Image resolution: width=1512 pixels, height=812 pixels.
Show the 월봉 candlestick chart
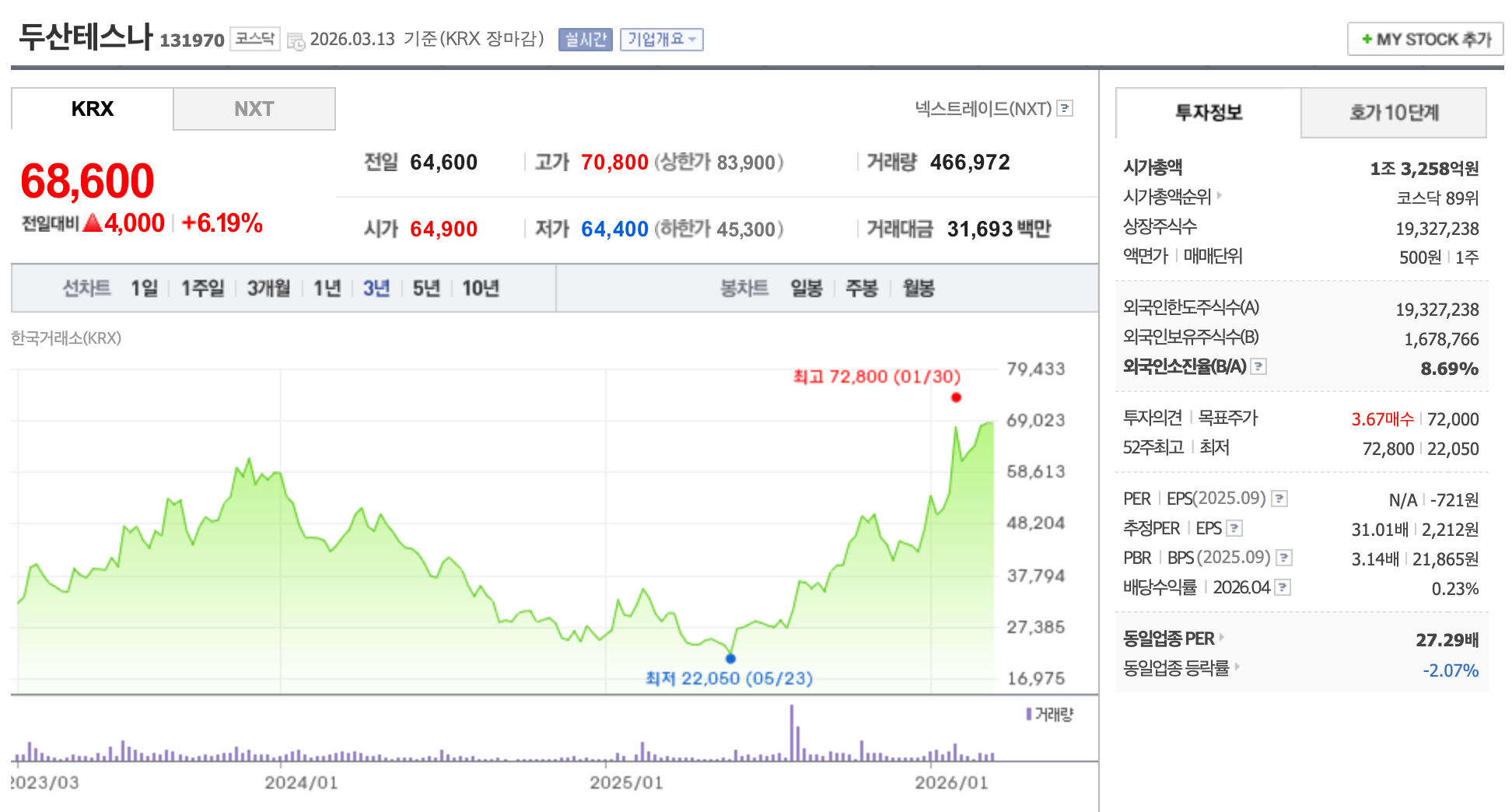tap(919, 289)
